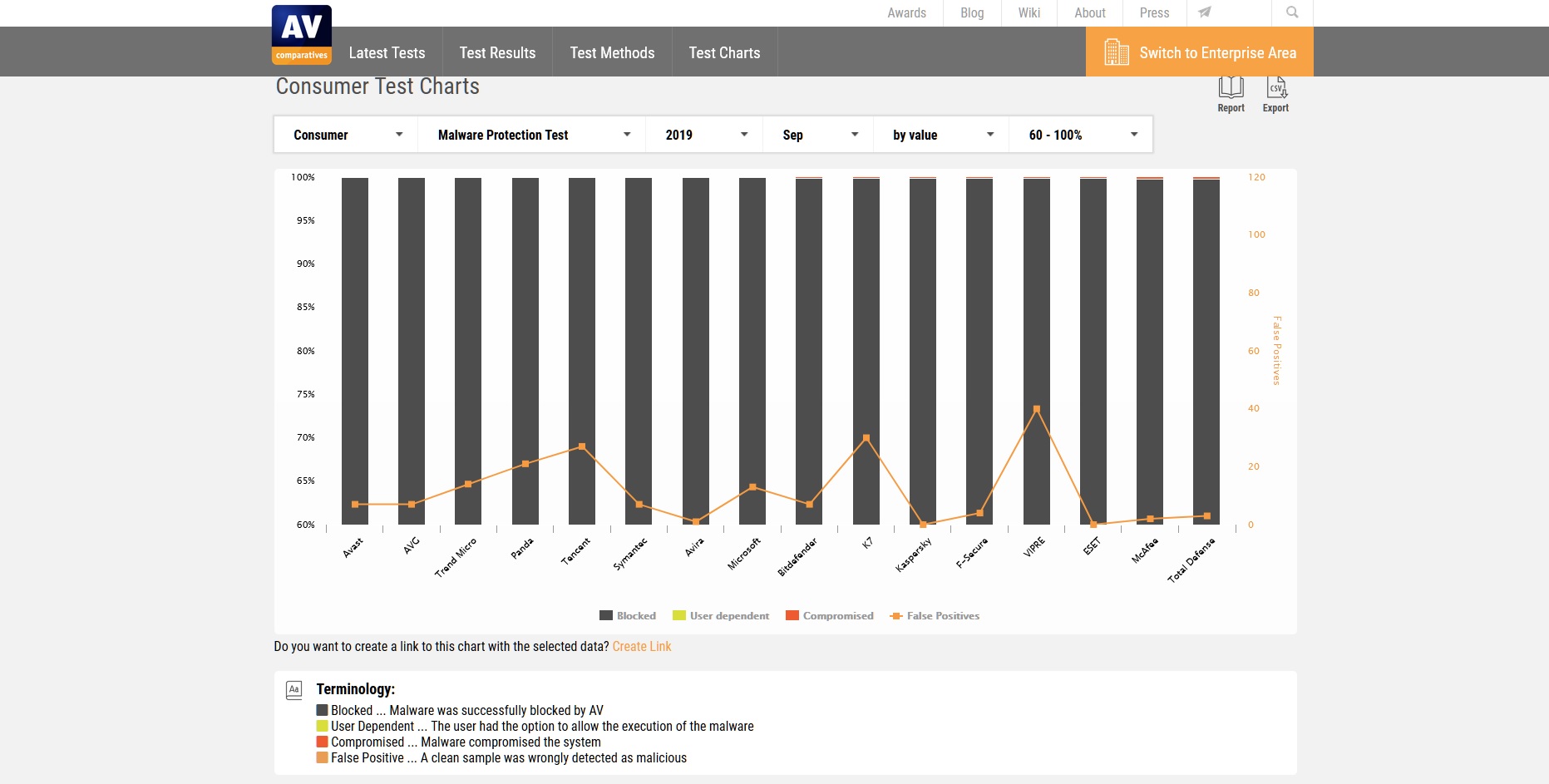Expand the 2019 year dropdown
This screenshot has height=784, width=1549.
[705, 135]
